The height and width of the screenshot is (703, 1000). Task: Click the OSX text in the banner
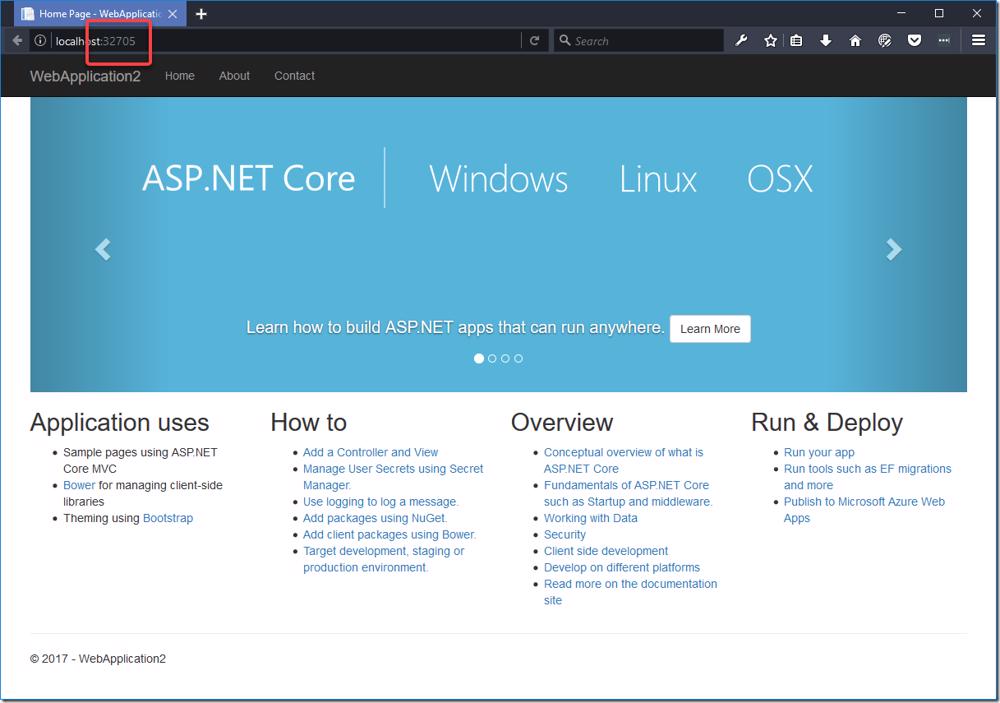point(780,179)
